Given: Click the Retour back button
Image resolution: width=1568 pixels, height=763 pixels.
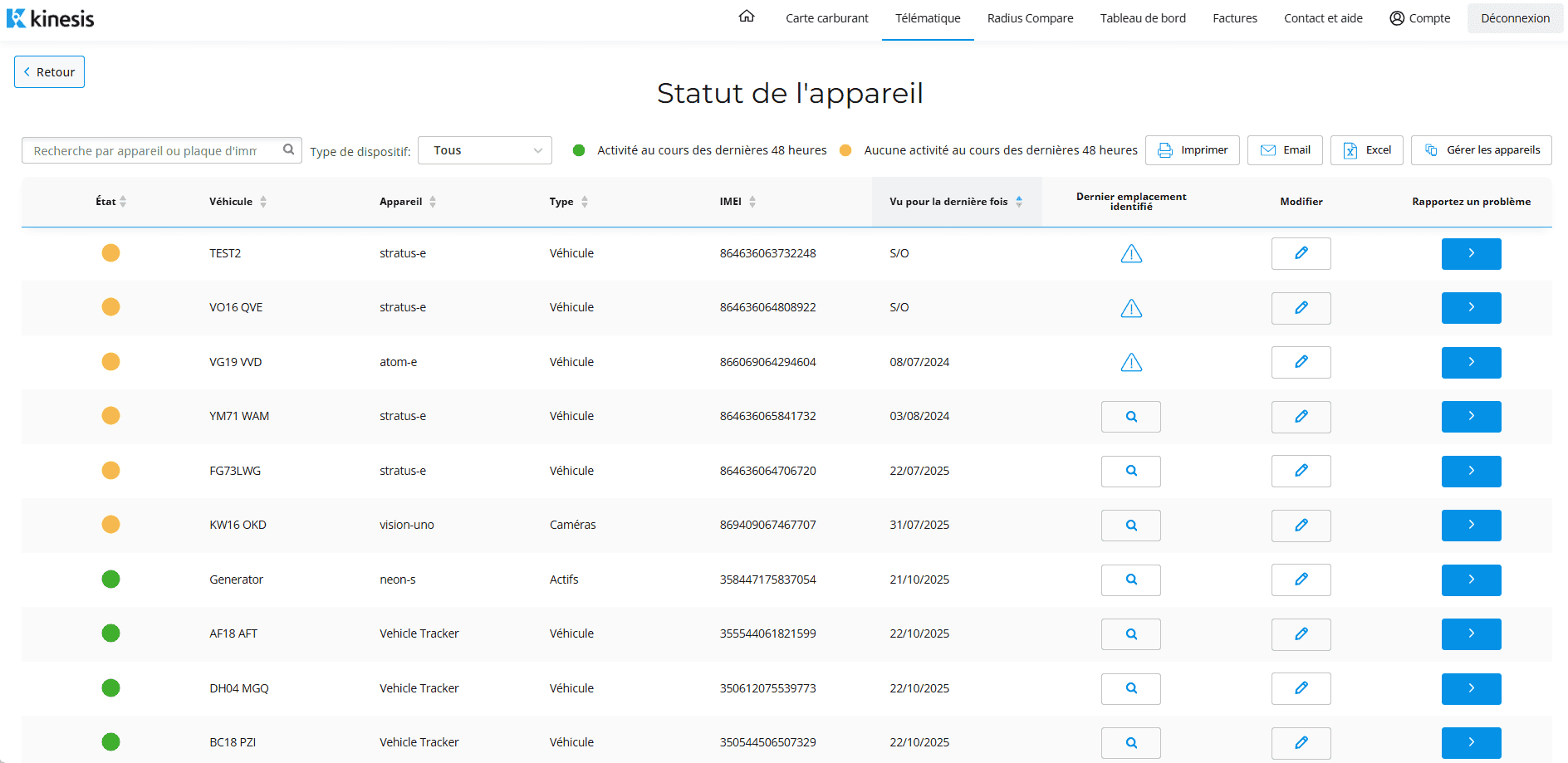Looking at the screenshot, I should click(x=49, y=72).
